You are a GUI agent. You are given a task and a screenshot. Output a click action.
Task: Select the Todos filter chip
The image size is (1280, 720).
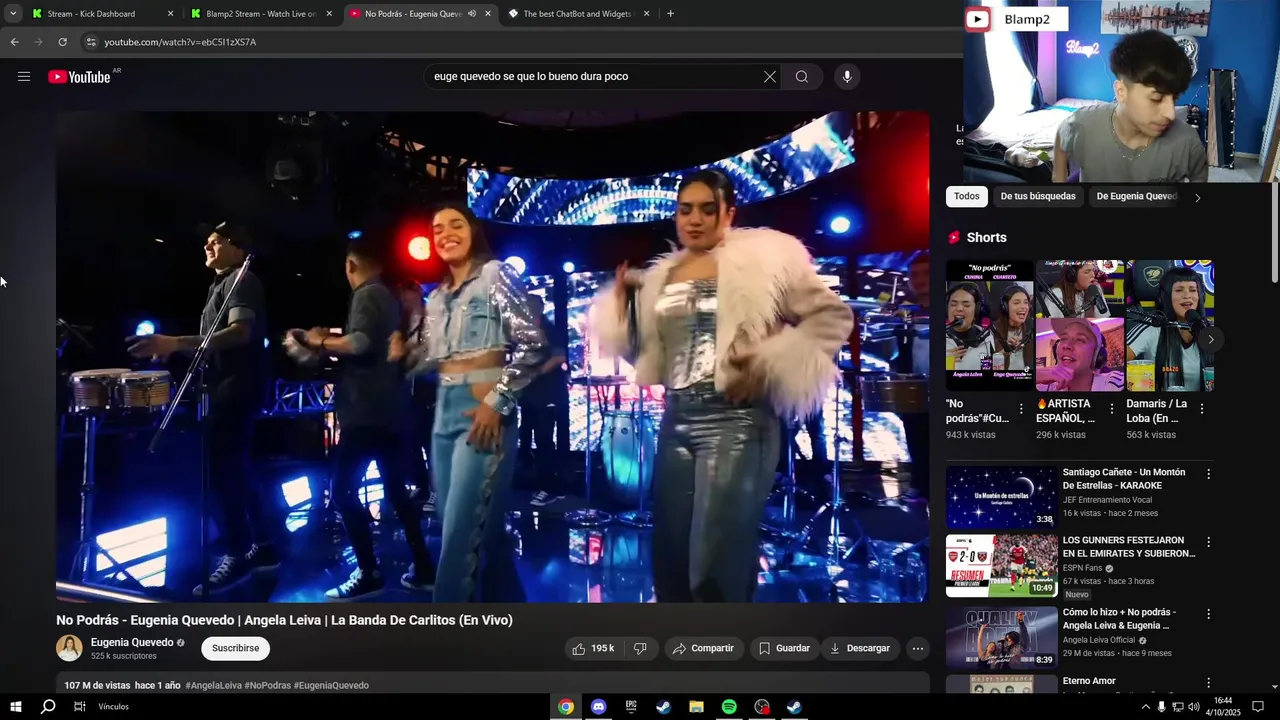[x=967, y=197]
